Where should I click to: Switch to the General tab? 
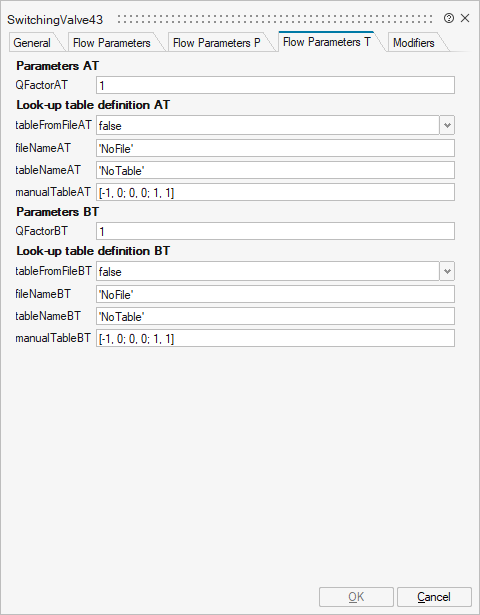(32, 42)
